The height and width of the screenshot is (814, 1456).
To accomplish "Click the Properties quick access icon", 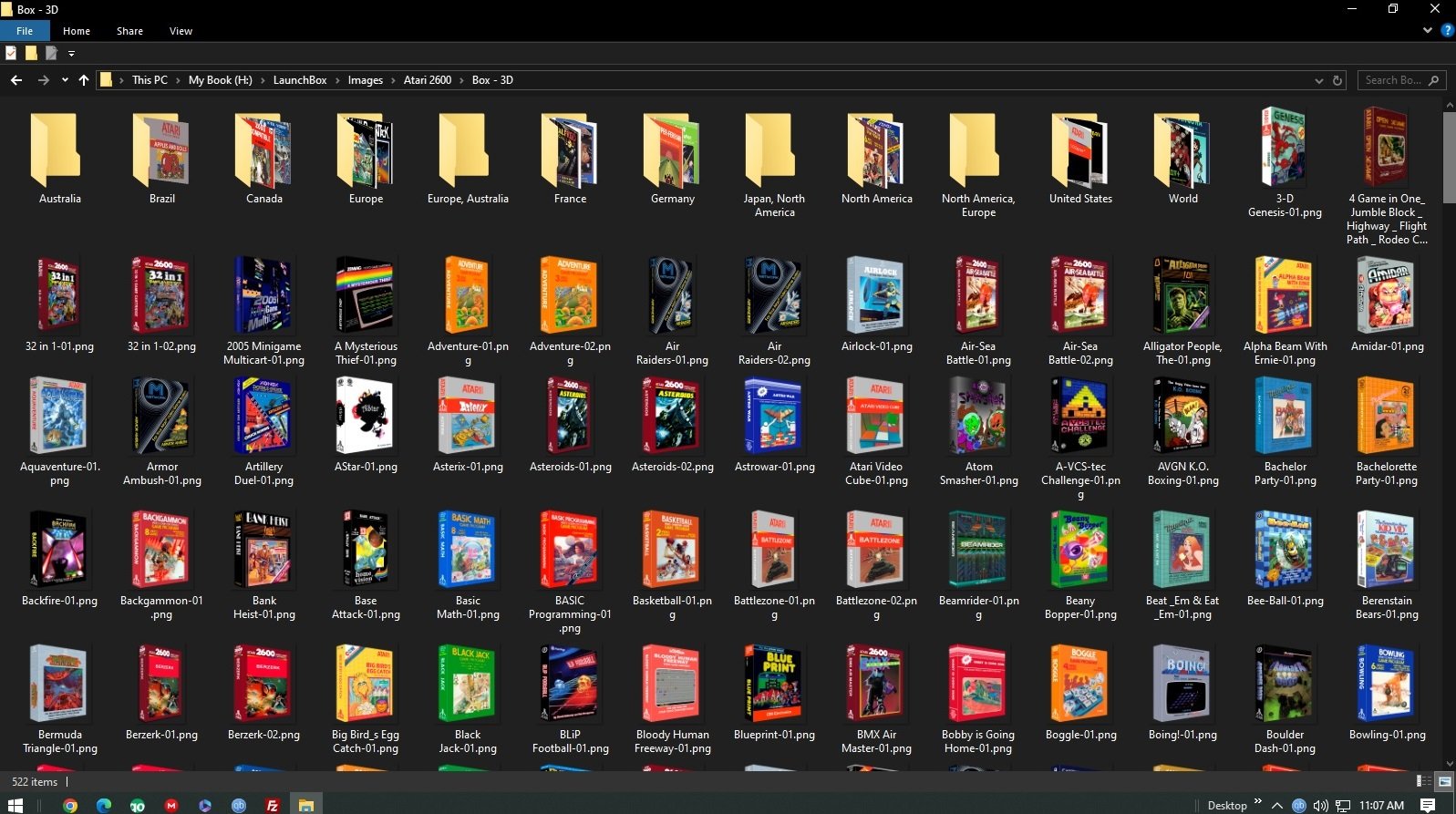I will tap(11, 54).
